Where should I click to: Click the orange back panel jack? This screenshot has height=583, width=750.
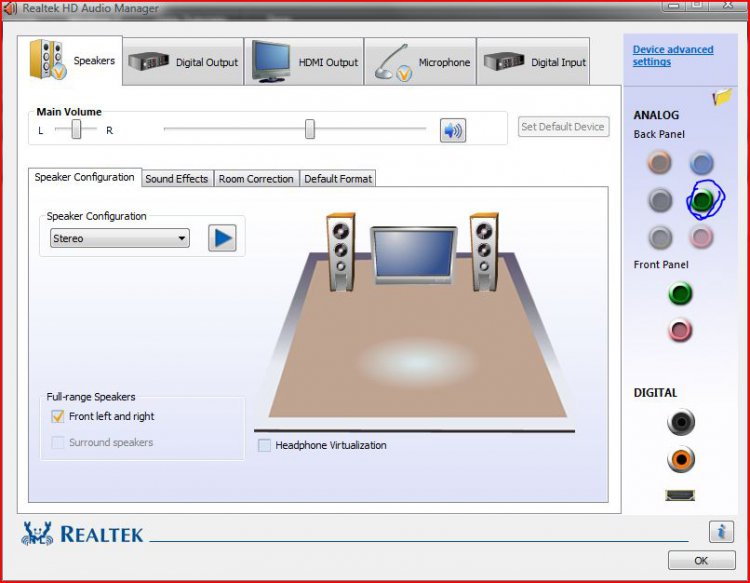660,162
